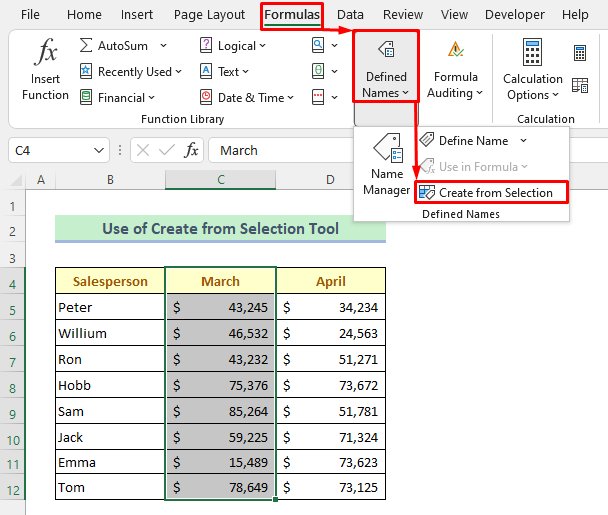
Task: Switch to the View tab
Action: tap(454, 15)
